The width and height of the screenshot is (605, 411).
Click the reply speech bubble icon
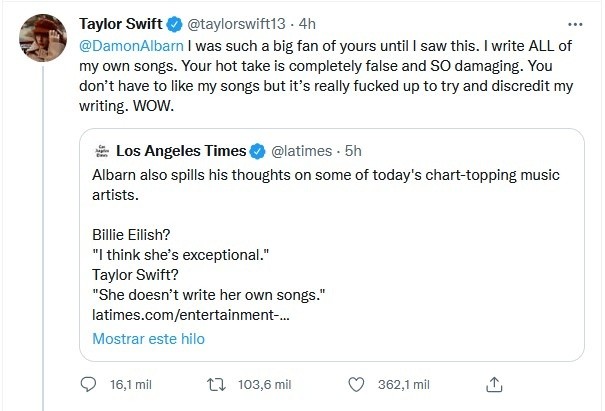click(89, 383)
